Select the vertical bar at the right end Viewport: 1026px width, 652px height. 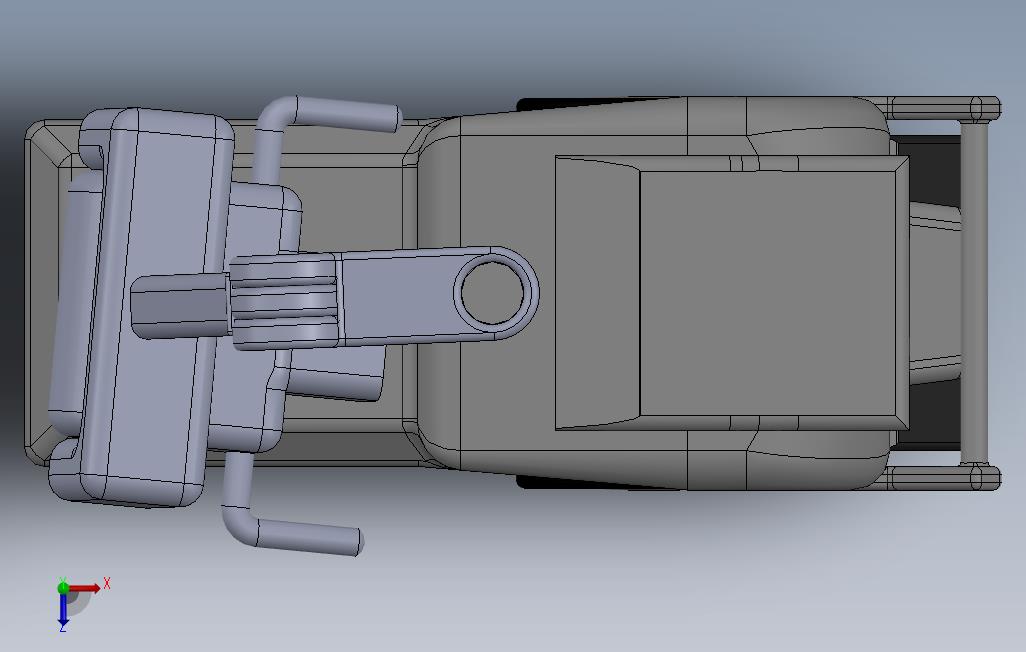974,291
